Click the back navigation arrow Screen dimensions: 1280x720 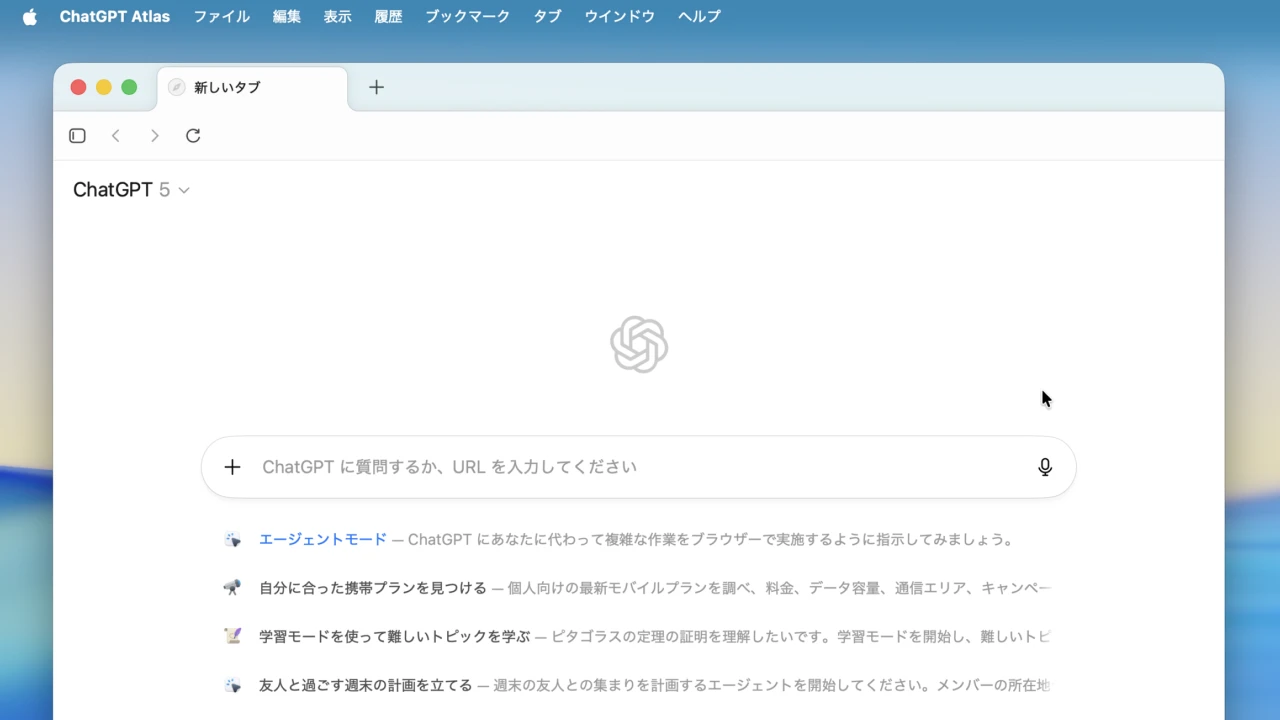coord(116,136)
